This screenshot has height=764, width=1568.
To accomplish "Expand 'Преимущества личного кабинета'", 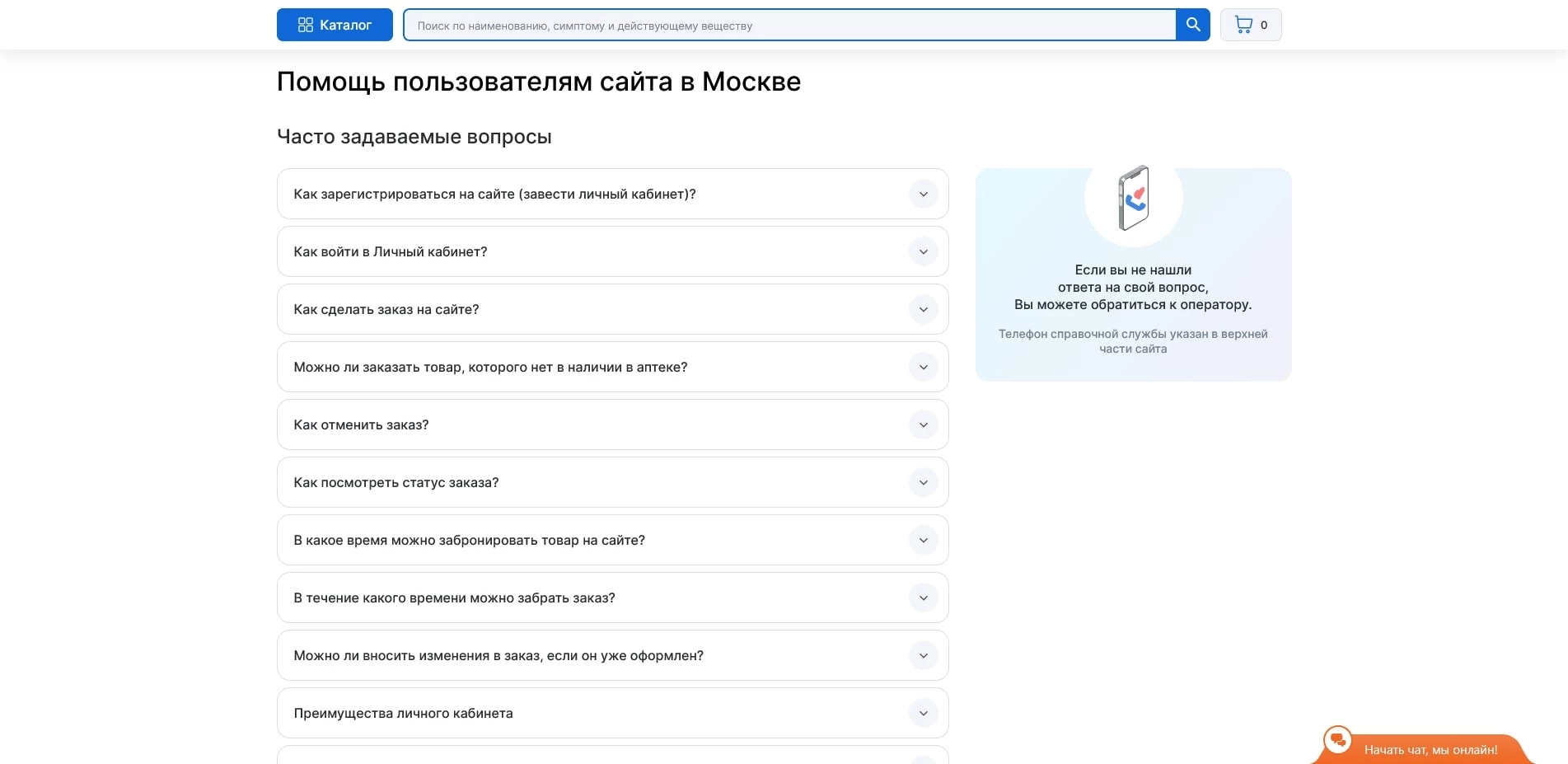I will (x=924, y=713).
